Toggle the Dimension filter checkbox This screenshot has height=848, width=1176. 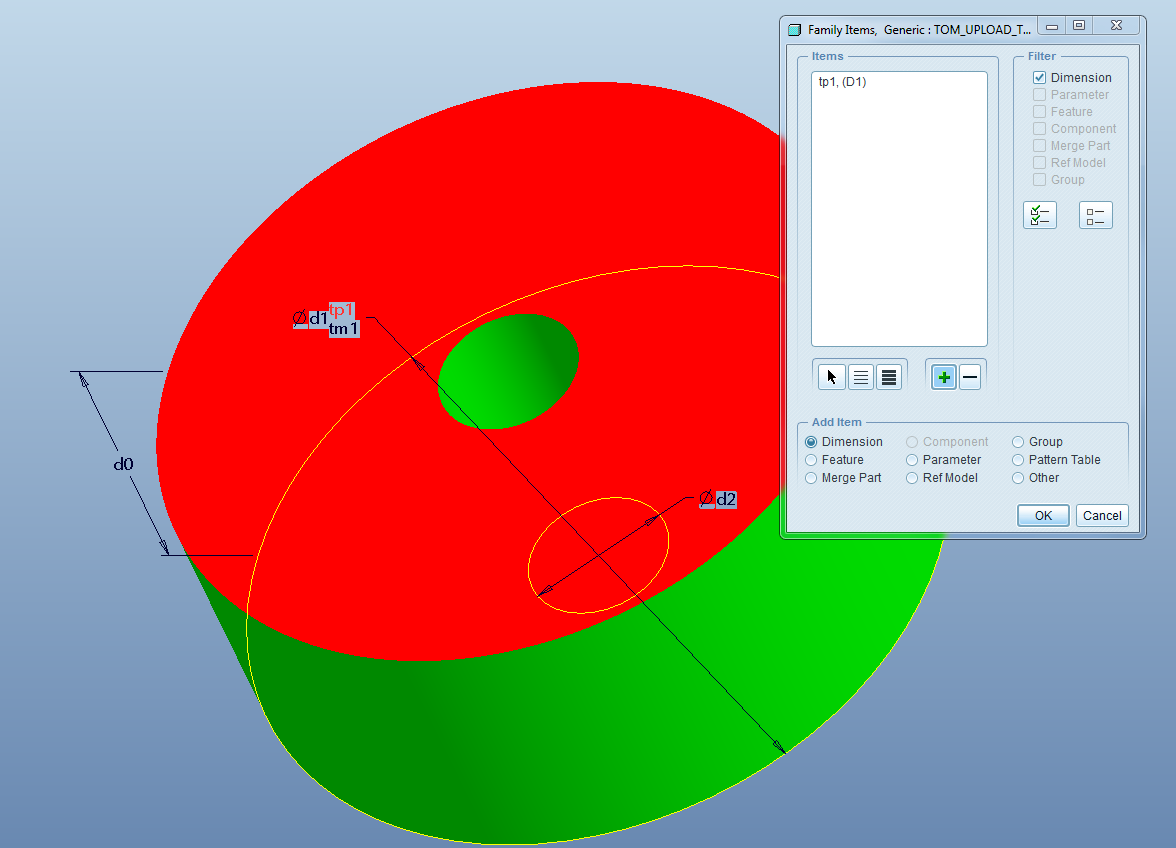(x=1040, y=77)
